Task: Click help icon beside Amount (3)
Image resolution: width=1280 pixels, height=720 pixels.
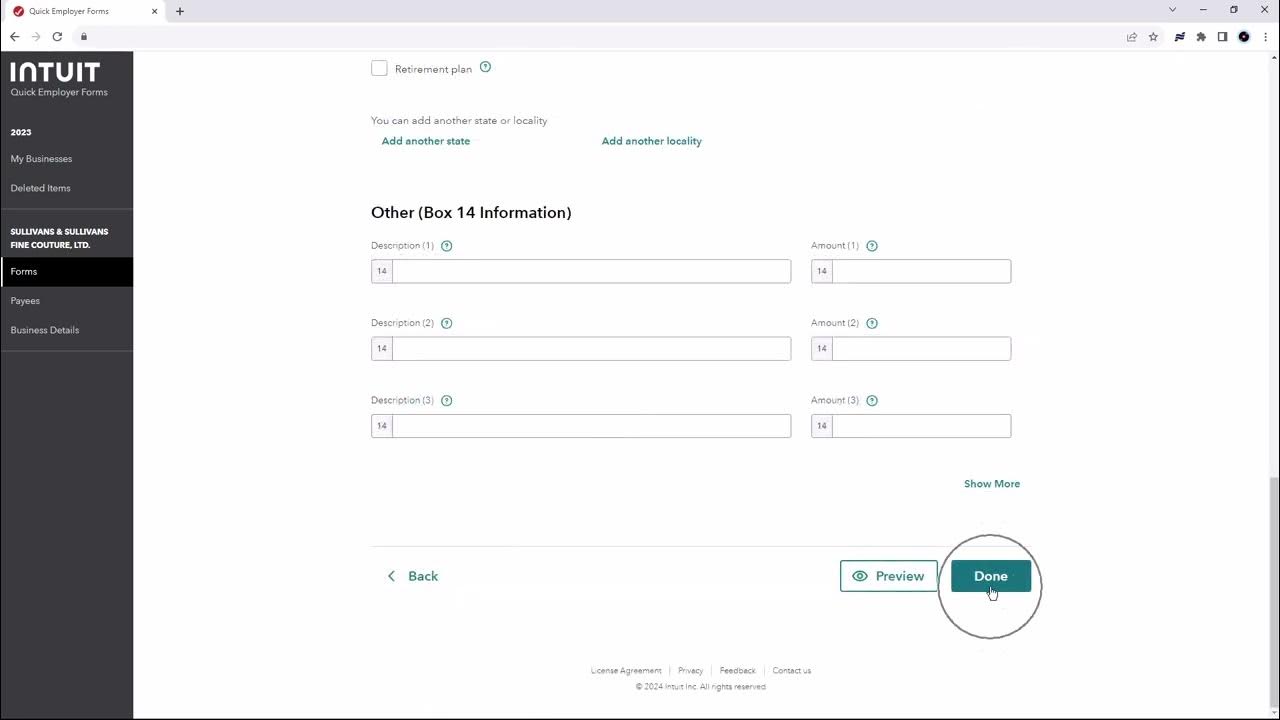Action: [x=872, y=400]
